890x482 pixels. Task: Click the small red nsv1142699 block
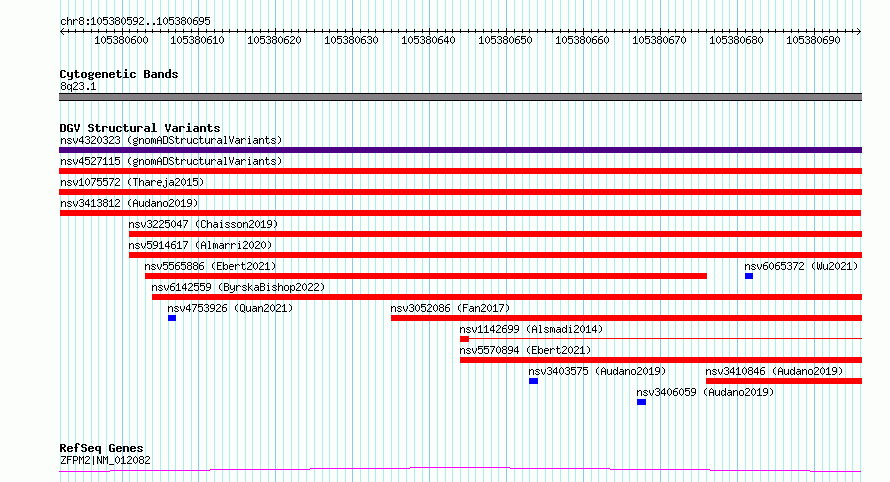click(464, 340)
